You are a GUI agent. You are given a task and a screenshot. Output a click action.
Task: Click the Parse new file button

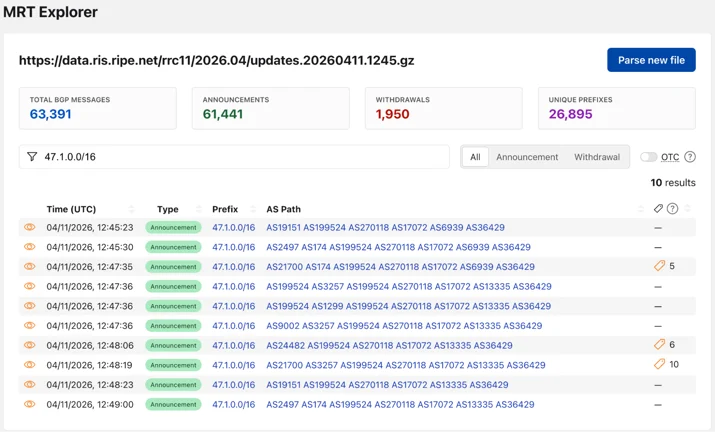coord(651,60)
